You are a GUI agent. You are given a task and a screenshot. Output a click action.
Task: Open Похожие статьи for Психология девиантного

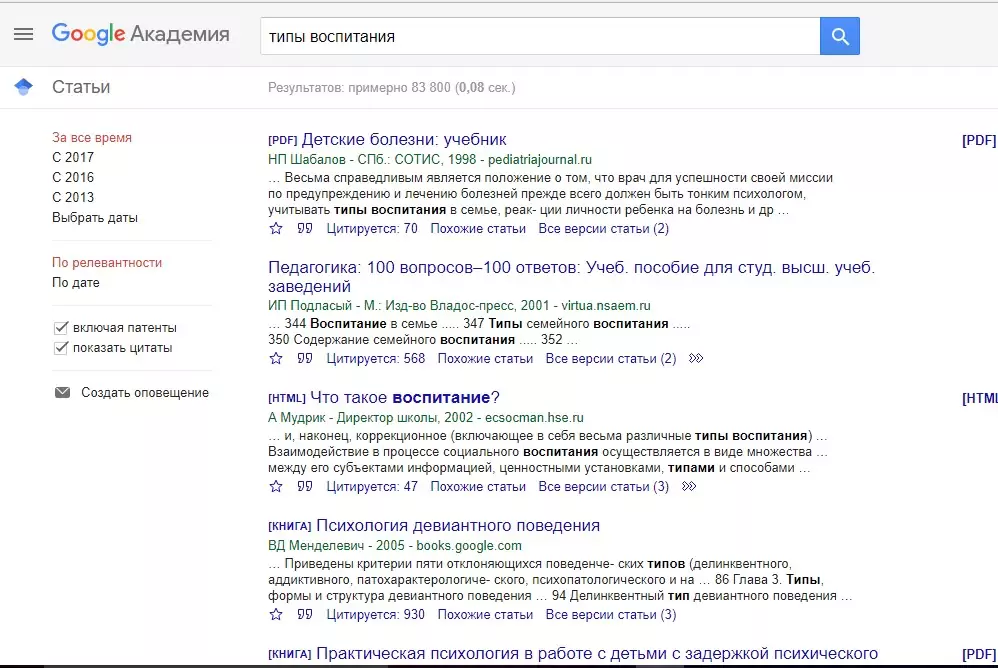[x=485, y=615]
